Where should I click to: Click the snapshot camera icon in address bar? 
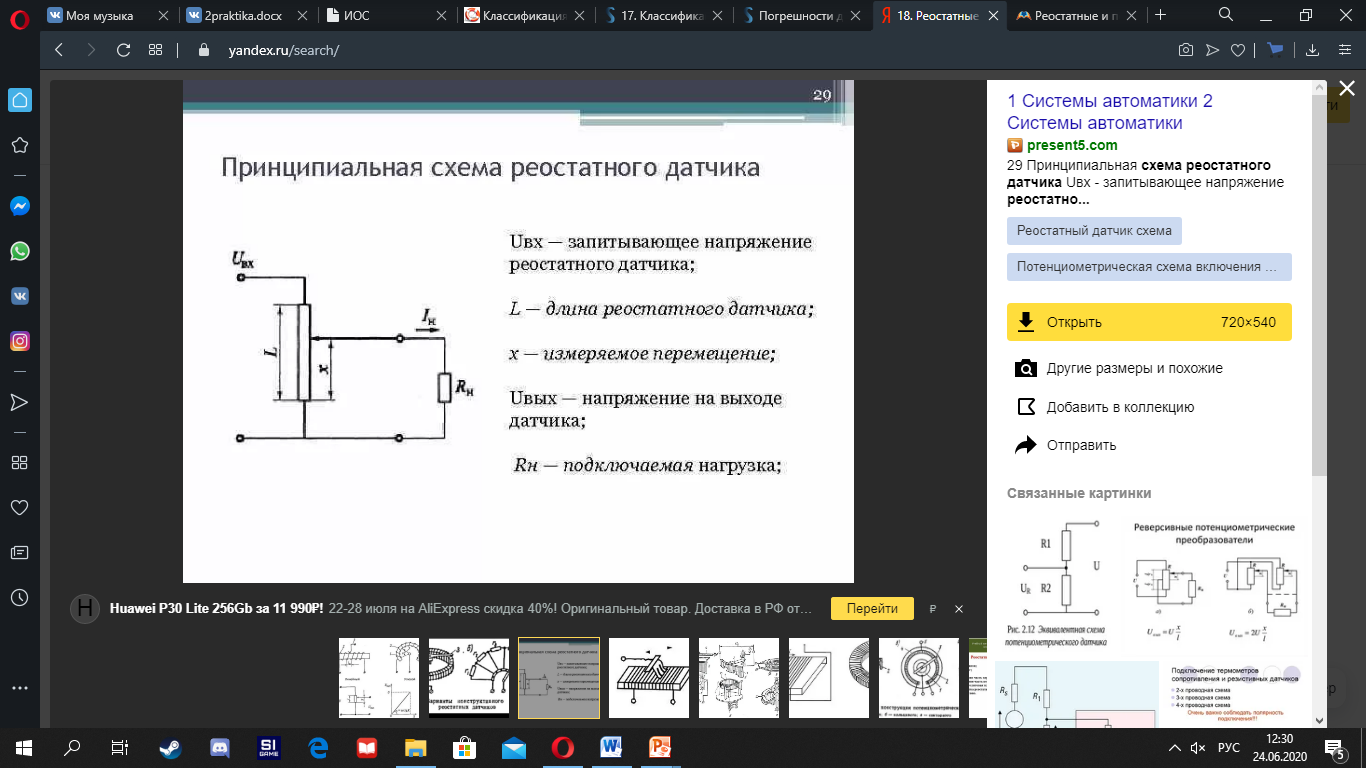point(1185,50)
